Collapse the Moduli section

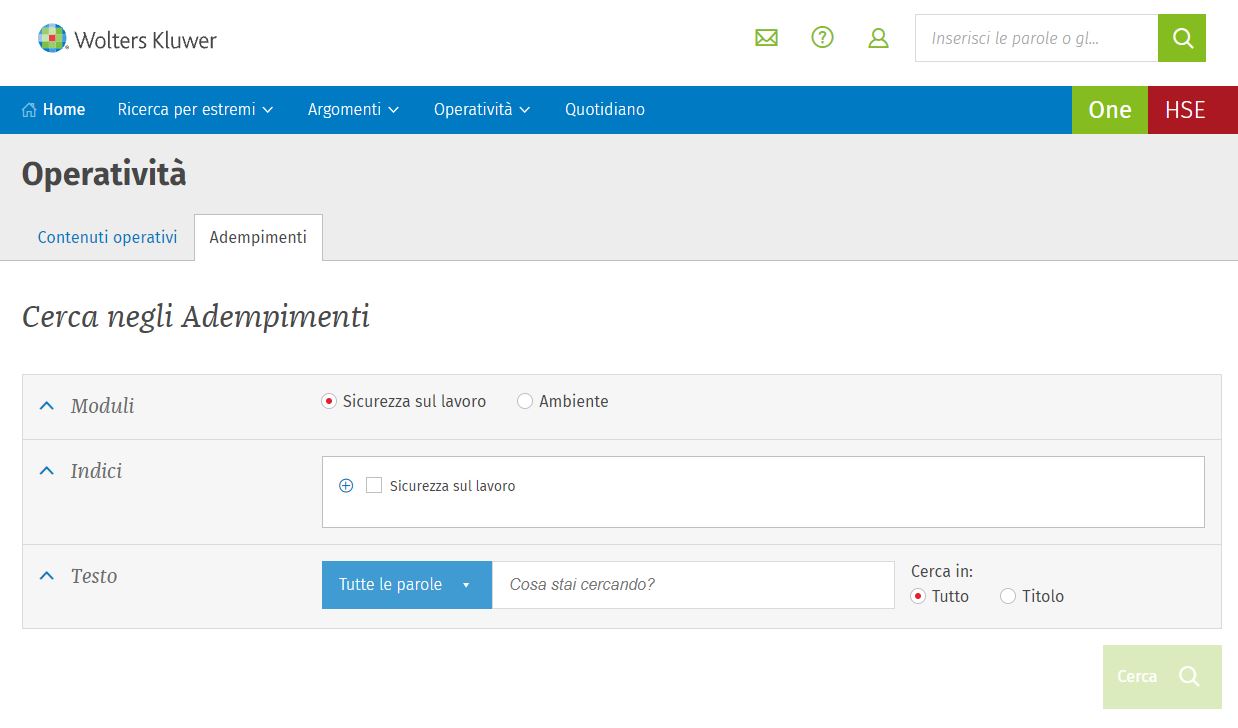[46, 406]
